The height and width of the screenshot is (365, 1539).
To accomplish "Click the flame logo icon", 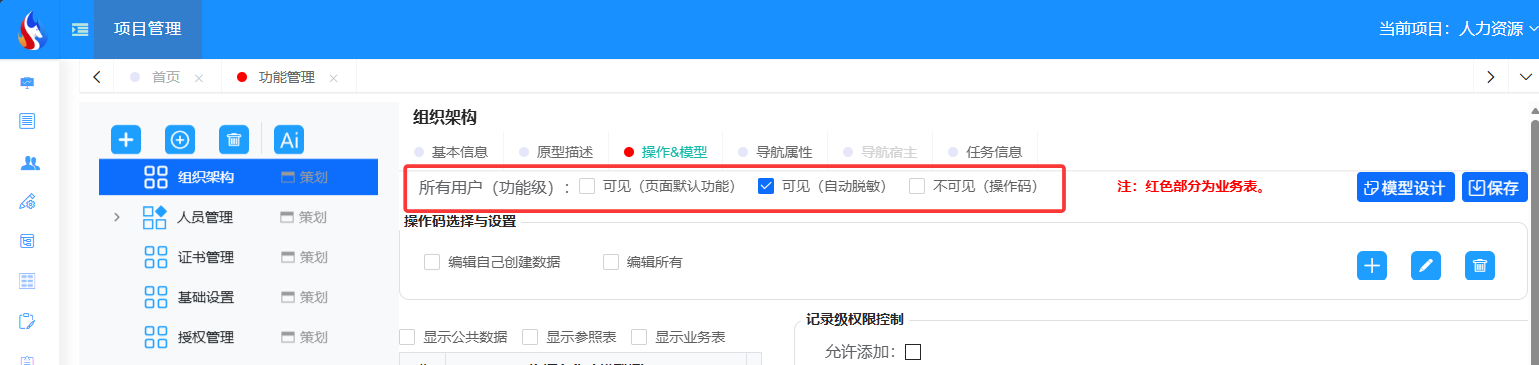I will tap(32, 30).
